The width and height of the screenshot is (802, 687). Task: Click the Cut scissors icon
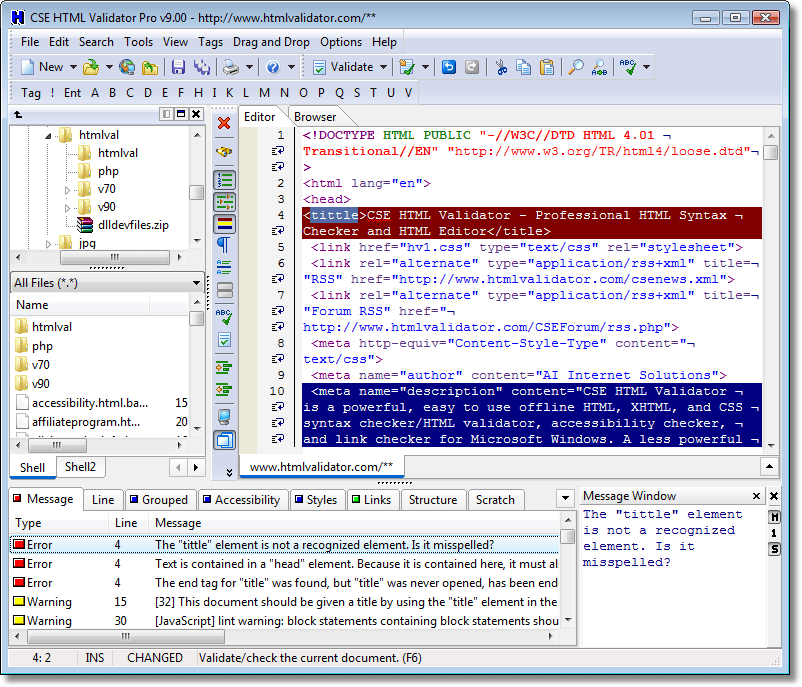point(501,67)
